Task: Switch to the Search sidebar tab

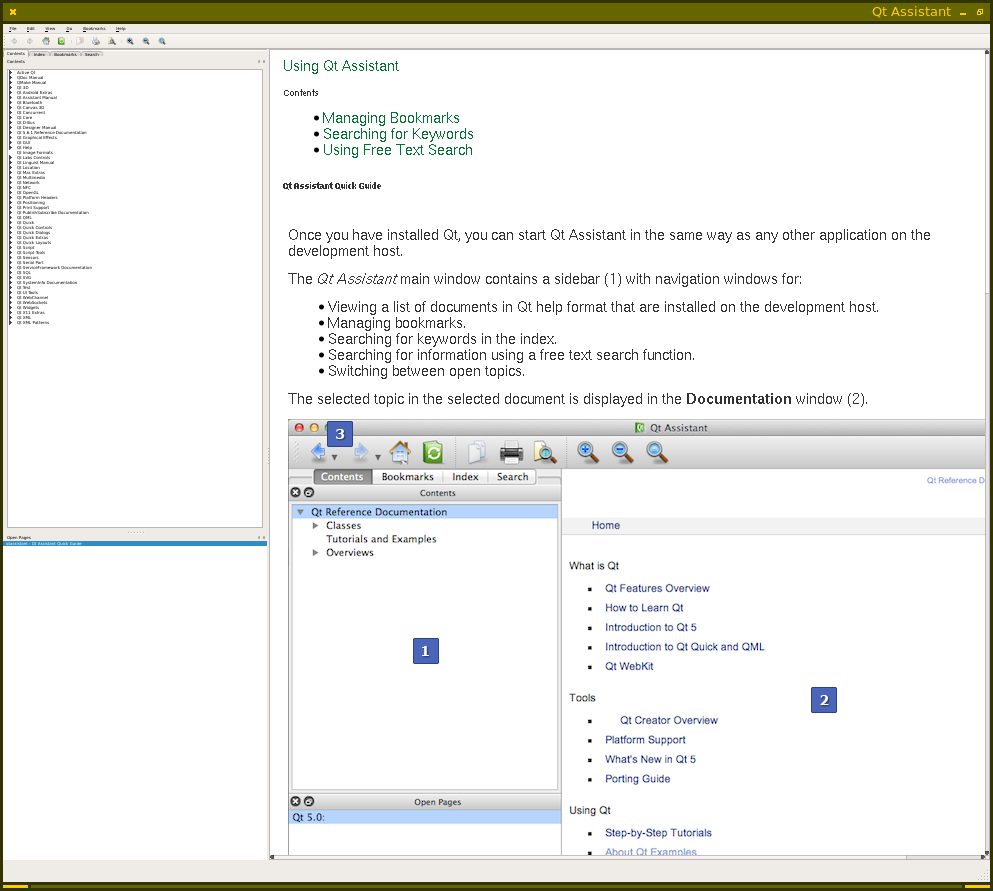Action: [92, 54]
